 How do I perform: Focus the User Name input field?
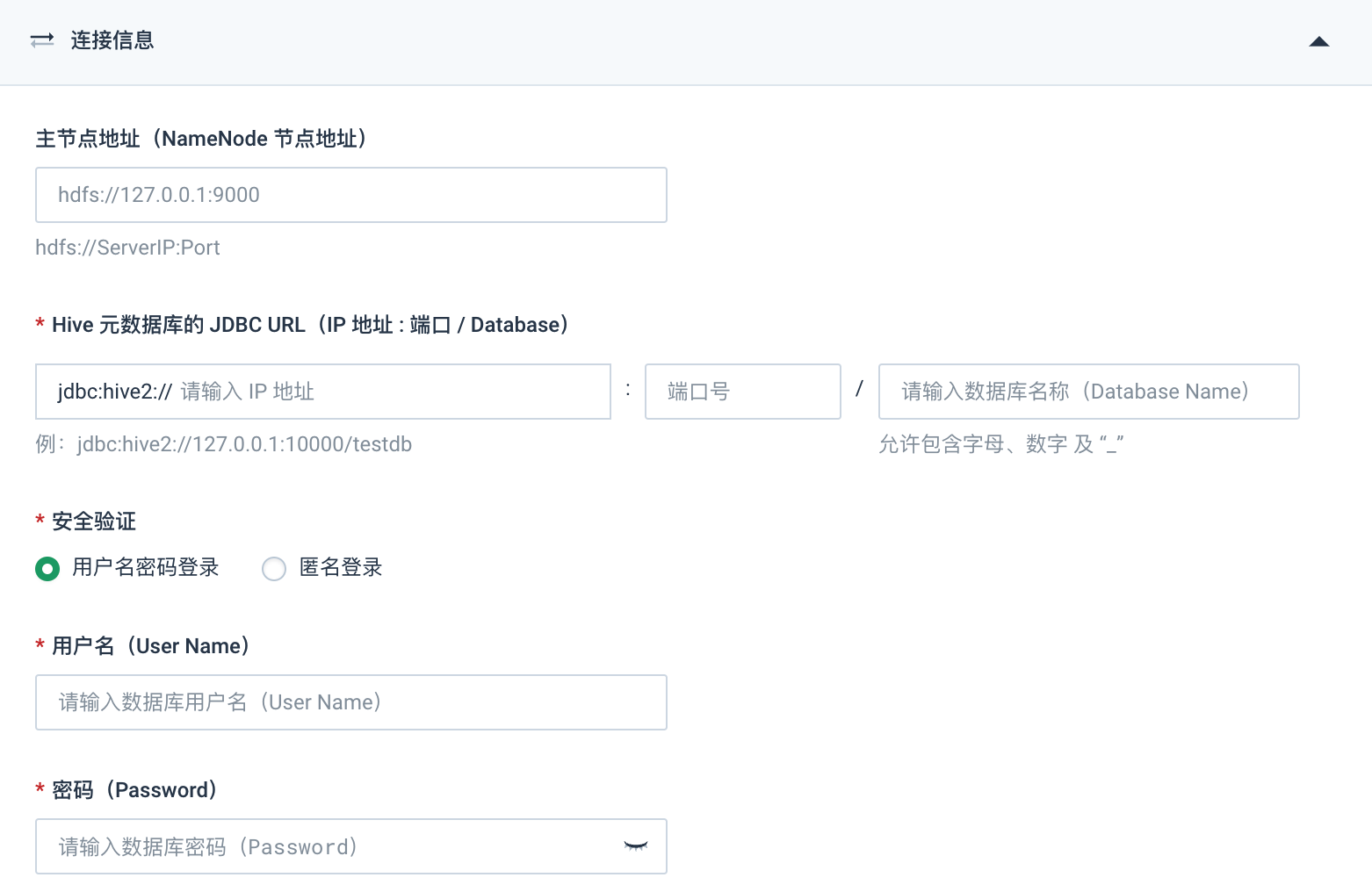pyautogui.click(x=351, y=702)
